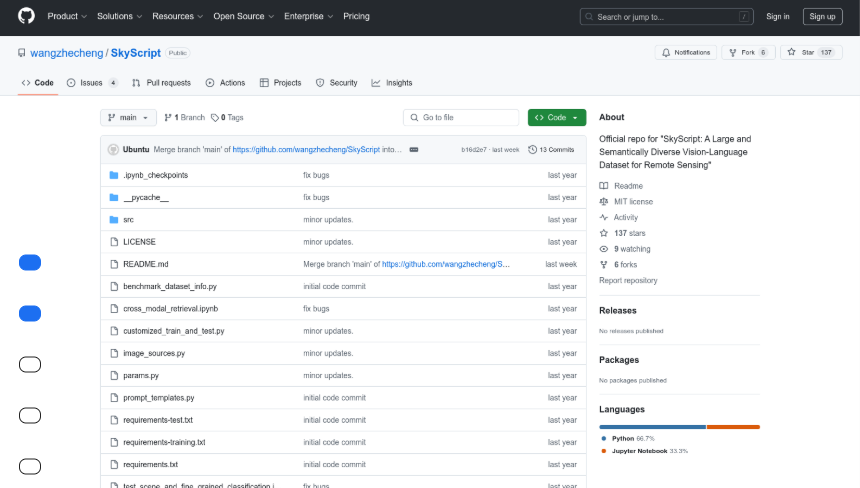Click the customized_train_and_test.py file icon

click(x=114, y=331)
